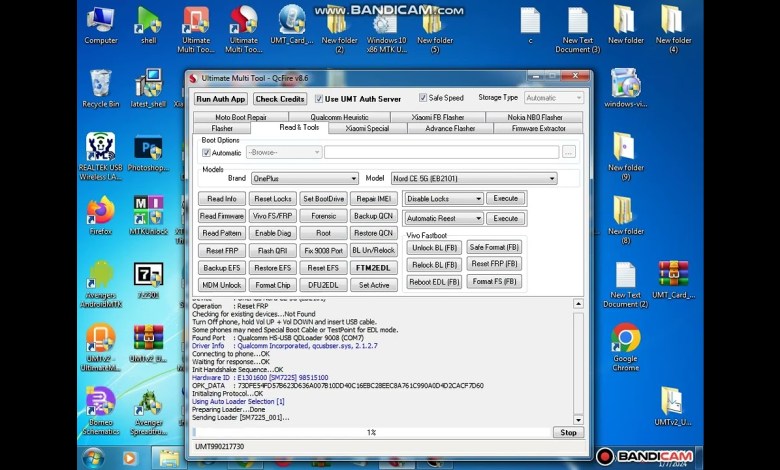The width and height of the screenshot is (780, 470).
Task: Click the Repair IMEI button
Action: pyautogui.click(x=374, y=199)
